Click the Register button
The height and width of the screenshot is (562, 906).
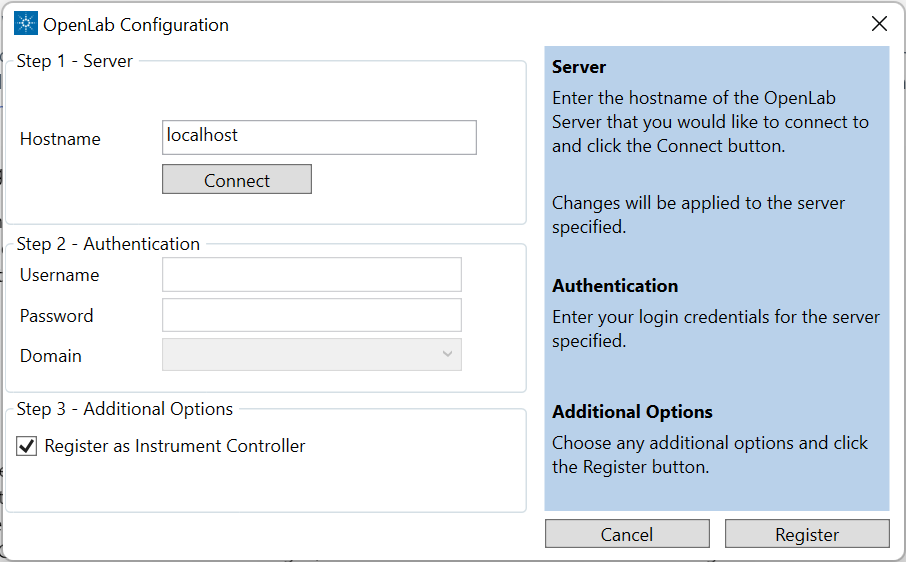[x=807, y=534]
